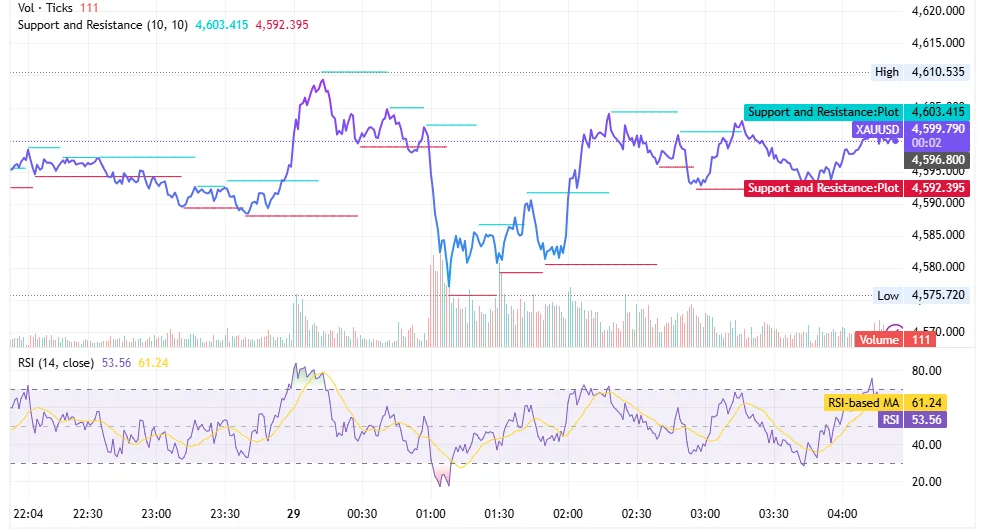Image resolution: width=985 pixels, height=531 pixels.
Task: Click the RSI (14, close) indicator legend
Action: pos(56,362)
